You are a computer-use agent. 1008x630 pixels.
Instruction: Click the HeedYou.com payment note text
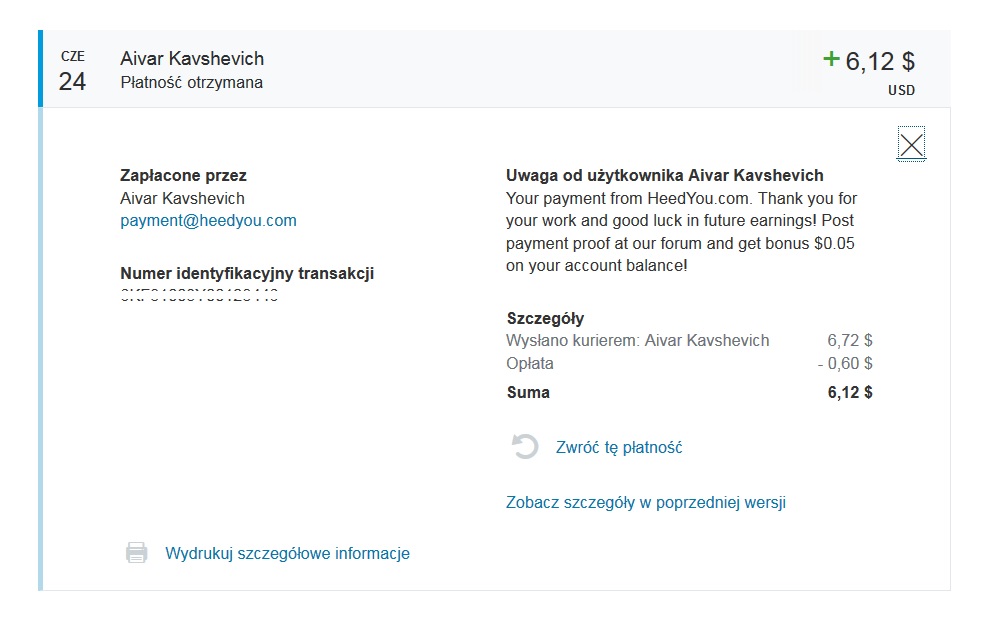(x=681, y=232)
